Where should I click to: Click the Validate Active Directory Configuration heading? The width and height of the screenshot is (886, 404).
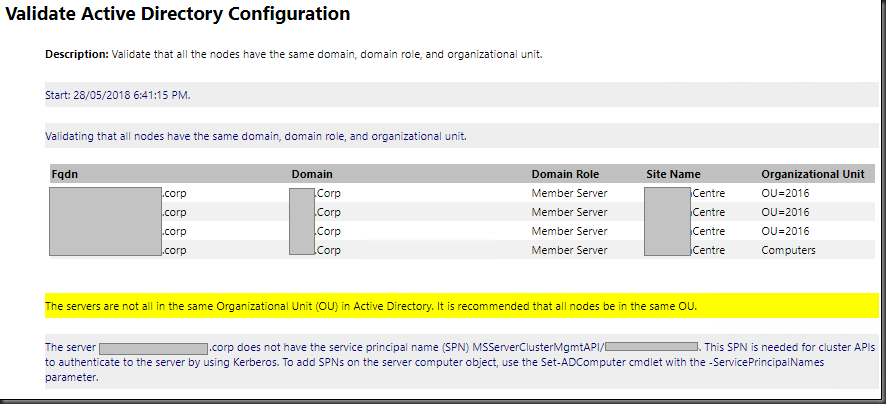[179, 15]
